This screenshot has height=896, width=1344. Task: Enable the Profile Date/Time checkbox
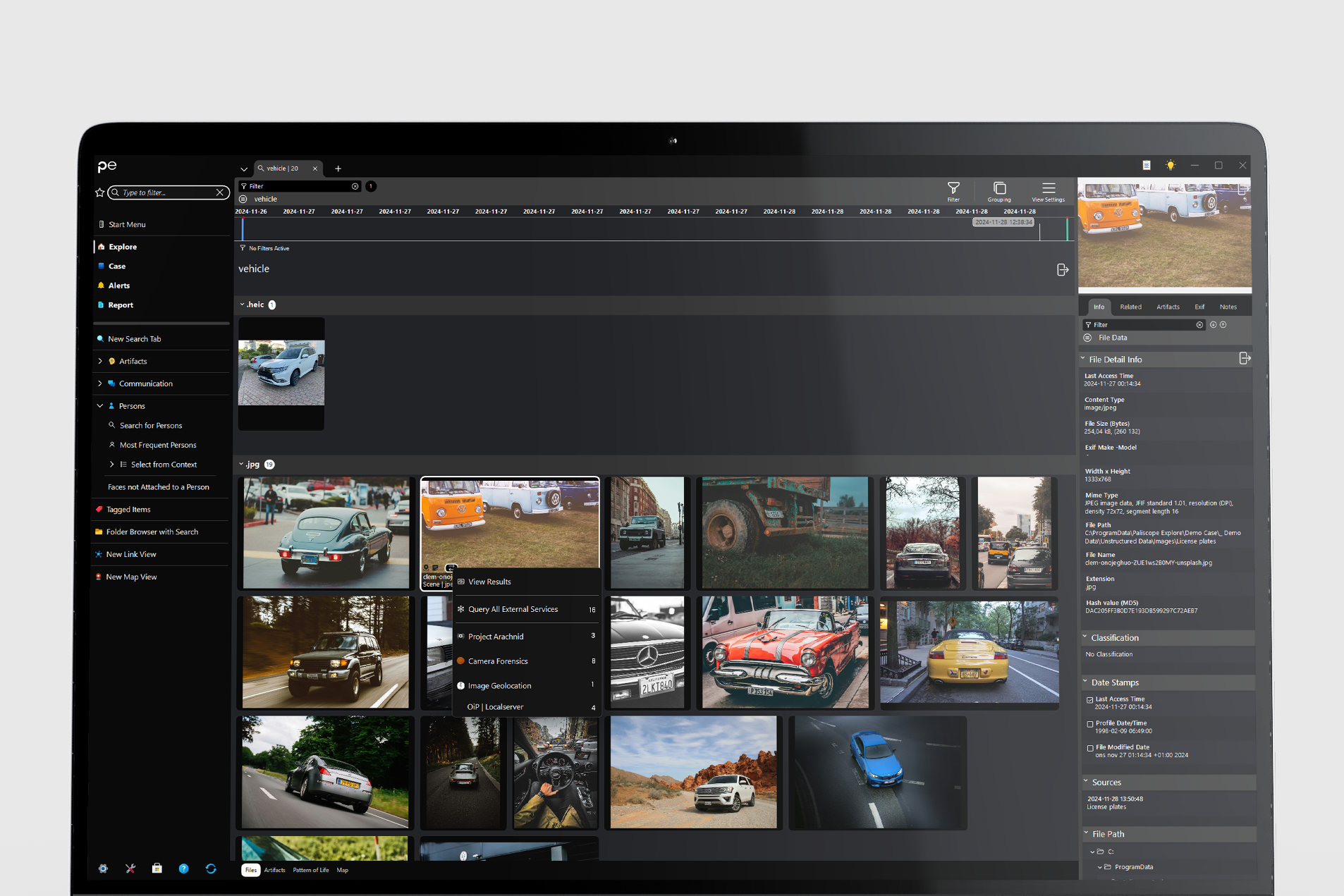(x=1090, y=724)
